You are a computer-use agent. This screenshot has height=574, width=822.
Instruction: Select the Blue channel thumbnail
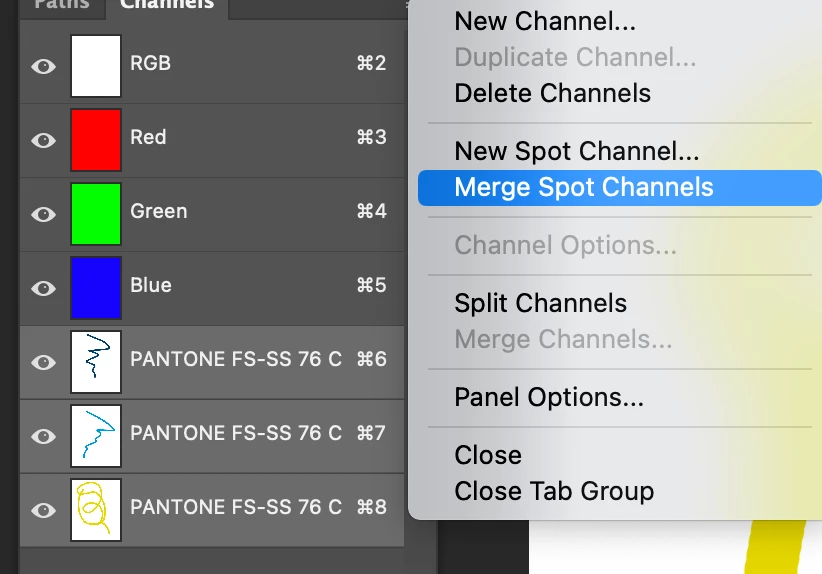pos(96,288)
